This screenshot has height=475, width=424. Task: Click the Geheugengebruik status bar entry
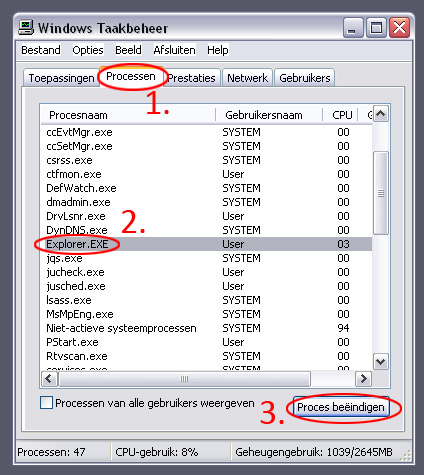[x=314, y=452]
